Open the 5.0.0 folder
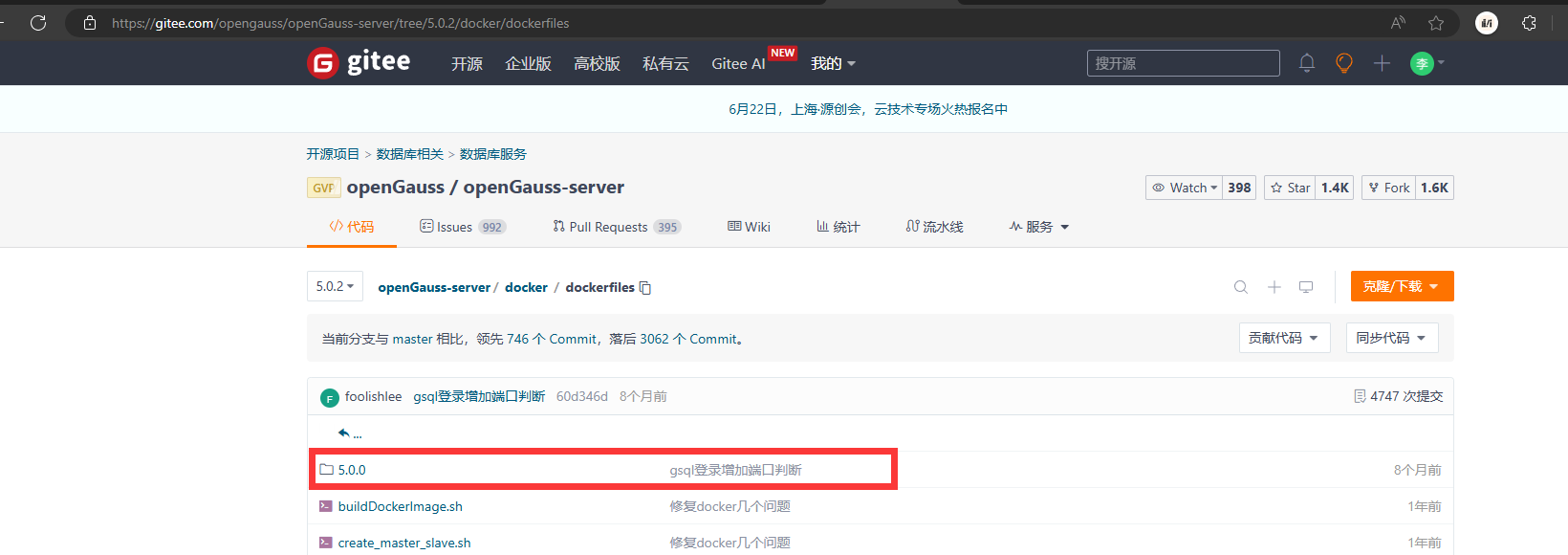 [x=352, y=470]
